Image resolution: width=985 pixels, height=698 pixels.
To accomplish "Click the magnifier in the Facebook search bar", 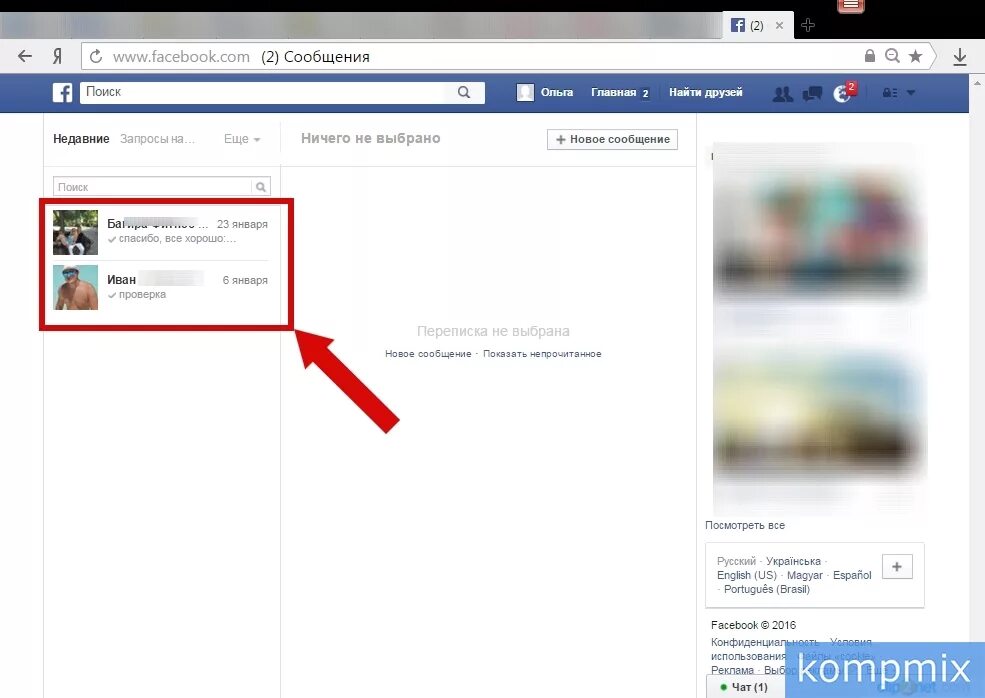I will click(x=463, y=92).
